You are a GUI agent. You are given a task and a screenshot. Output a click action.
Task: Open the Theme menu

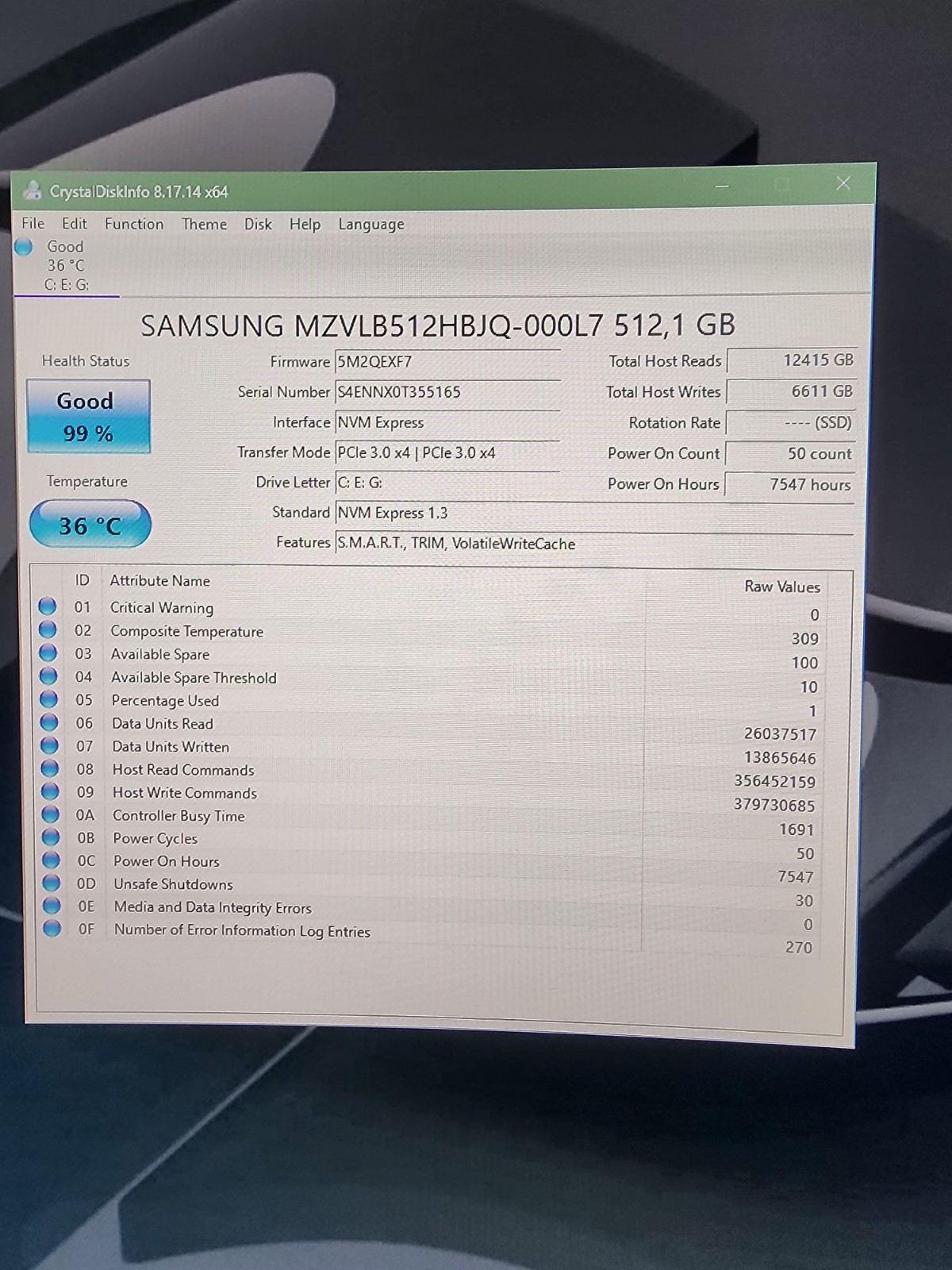coord(204,225)
